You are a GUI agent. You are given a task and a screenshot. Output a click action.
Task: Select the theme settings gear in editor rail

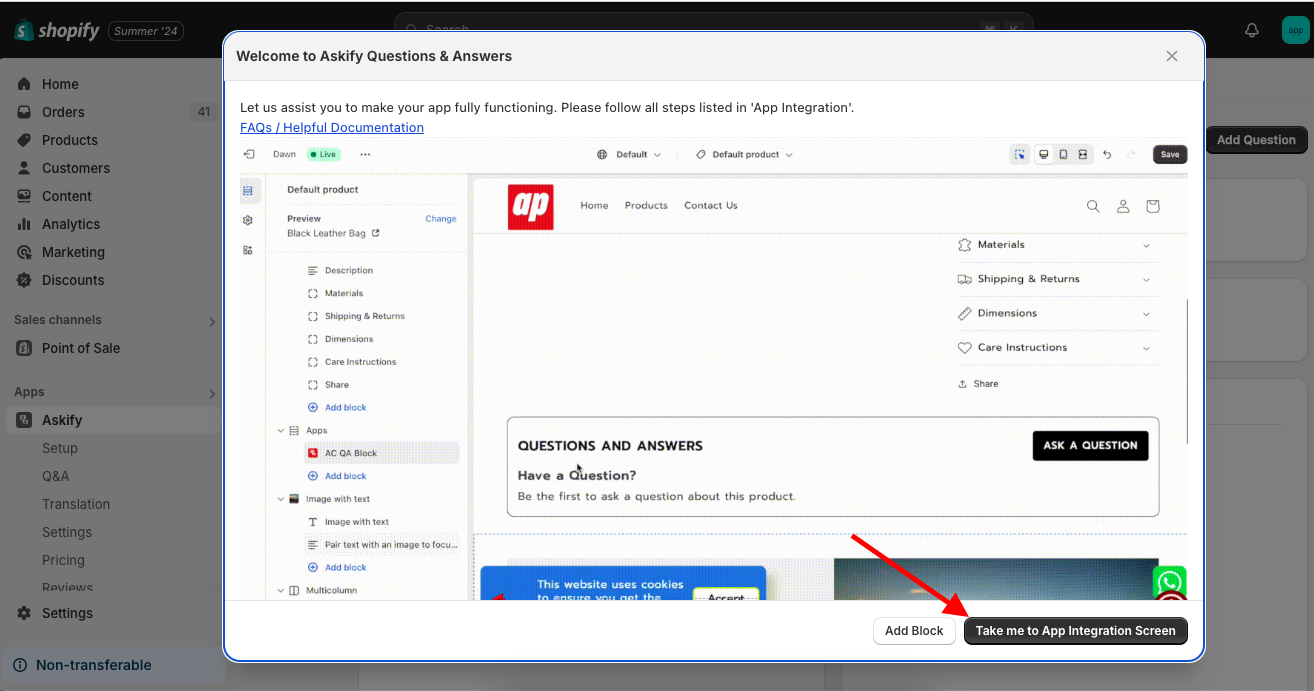[x=248, y=220]
